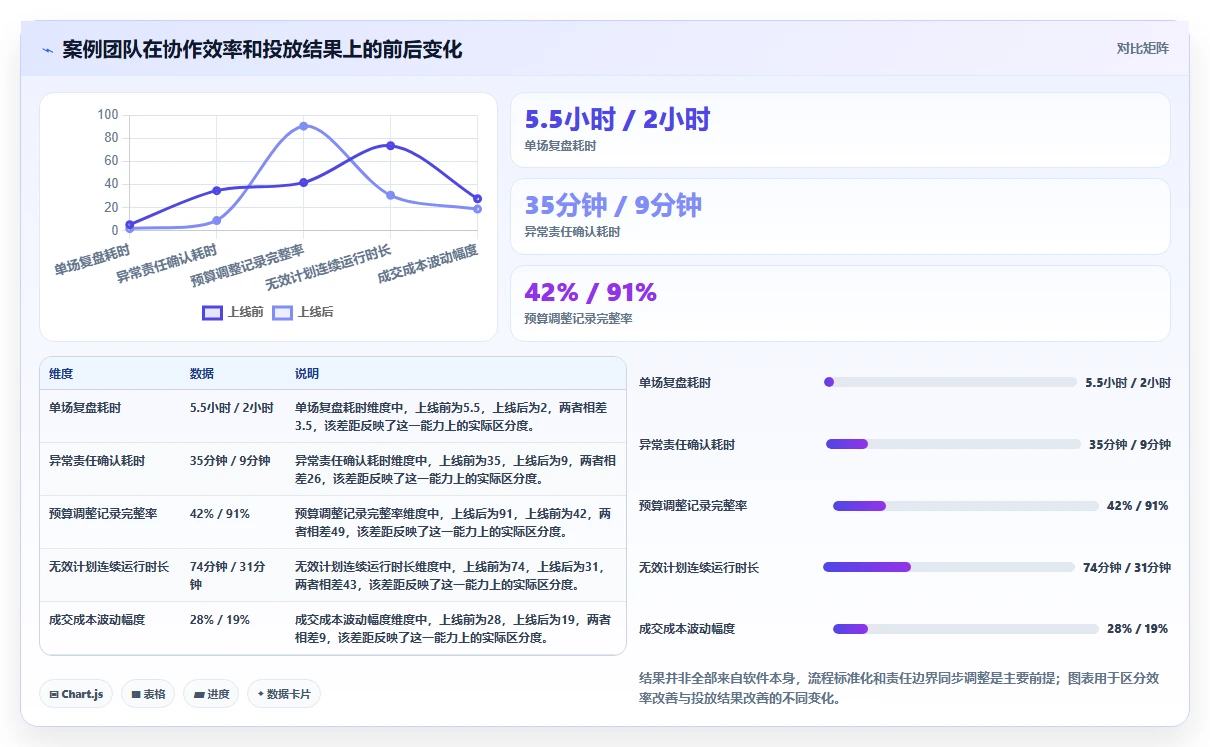Click the 上线前 legend color box
1210x747 pixels.
[212, 312]
